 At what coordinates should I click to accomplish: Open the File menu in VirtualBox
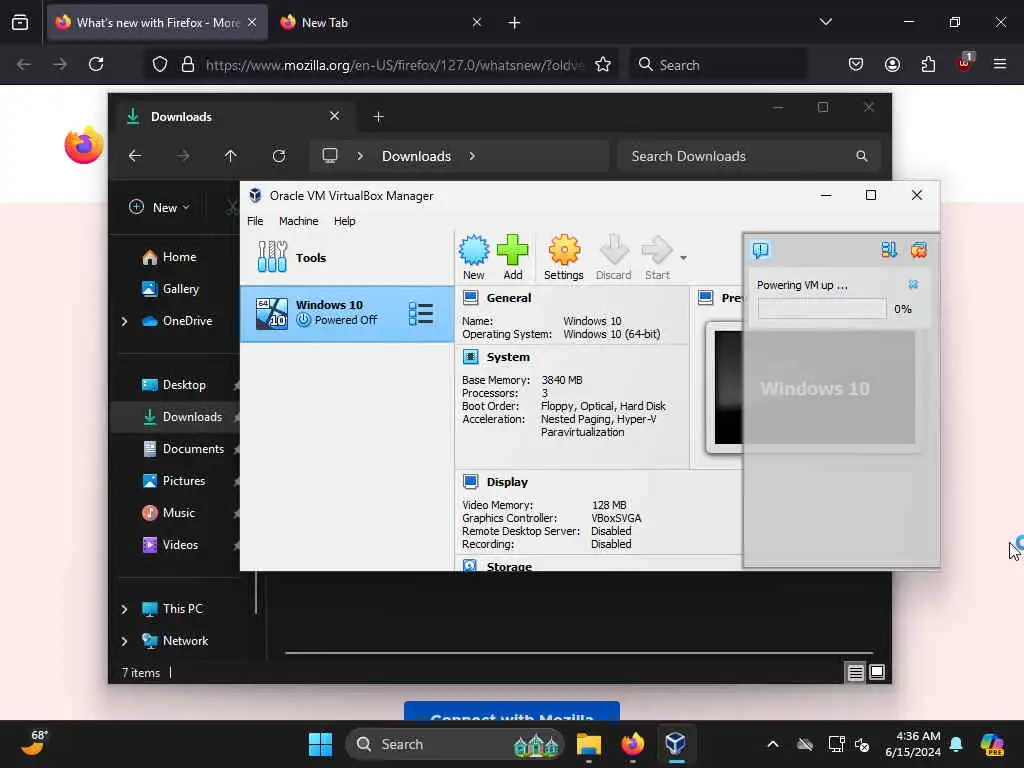[255, 221]
